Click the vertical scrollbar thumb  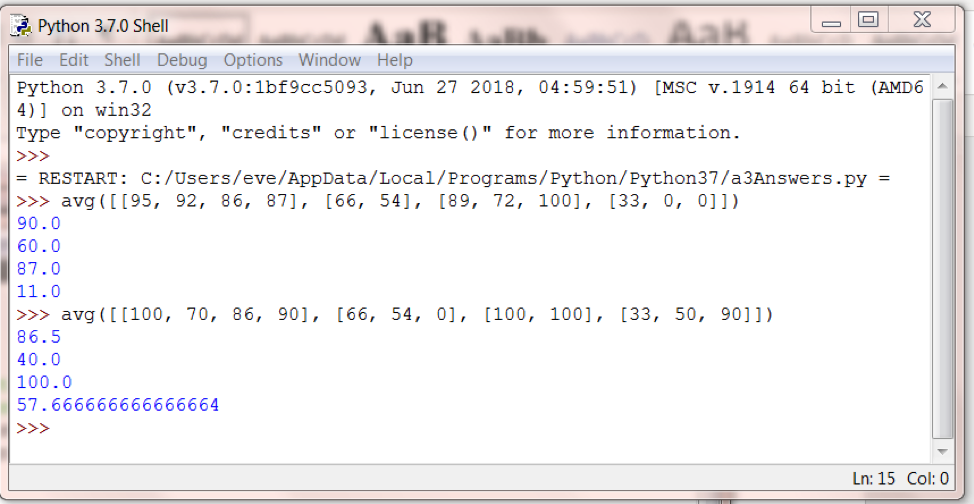pyautogui.click(x=942, y=268)
